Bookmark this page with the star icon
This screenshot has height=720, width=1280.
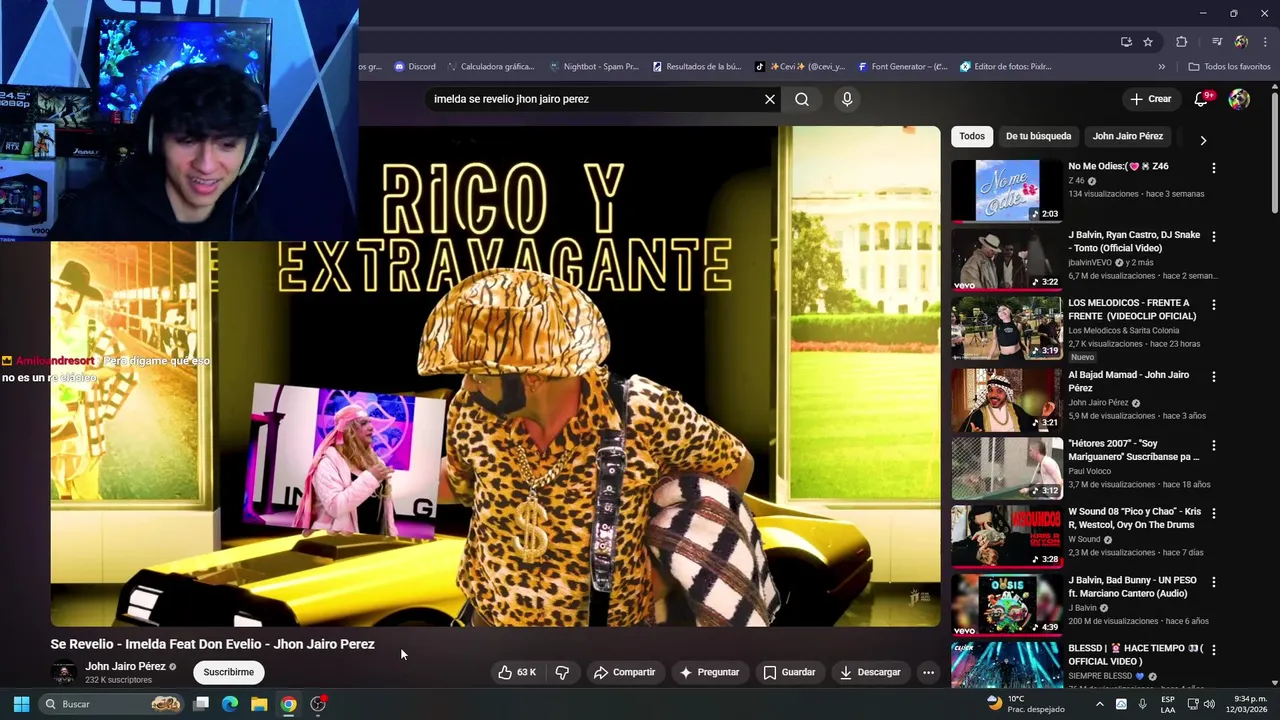pyautogui.click(x=1148, y=42)
